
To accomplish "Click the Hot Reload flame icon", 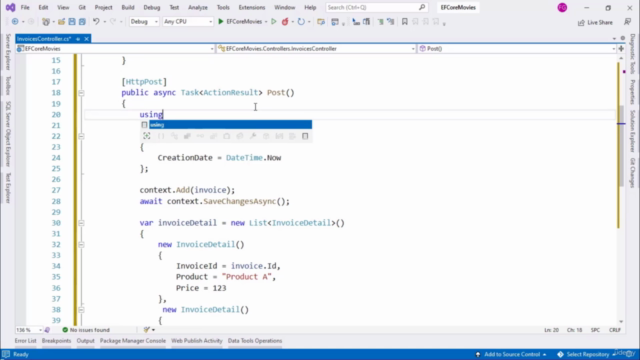I will pos(285,22).
